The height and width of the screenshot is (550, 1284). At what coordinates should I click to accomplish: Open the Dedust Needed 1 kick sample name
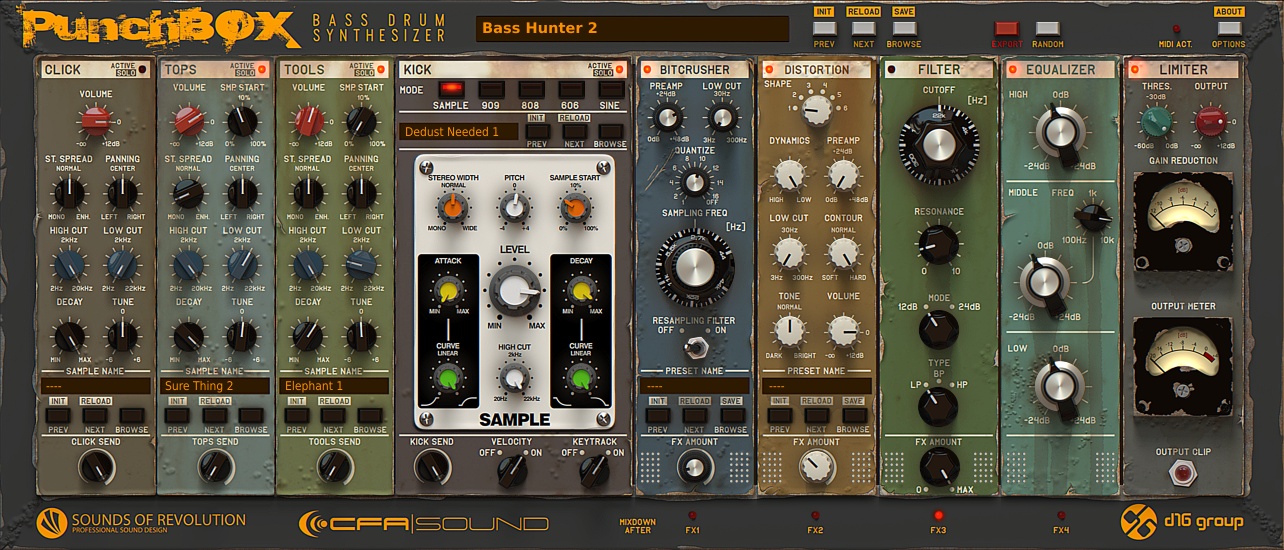(x=458, y=132)
